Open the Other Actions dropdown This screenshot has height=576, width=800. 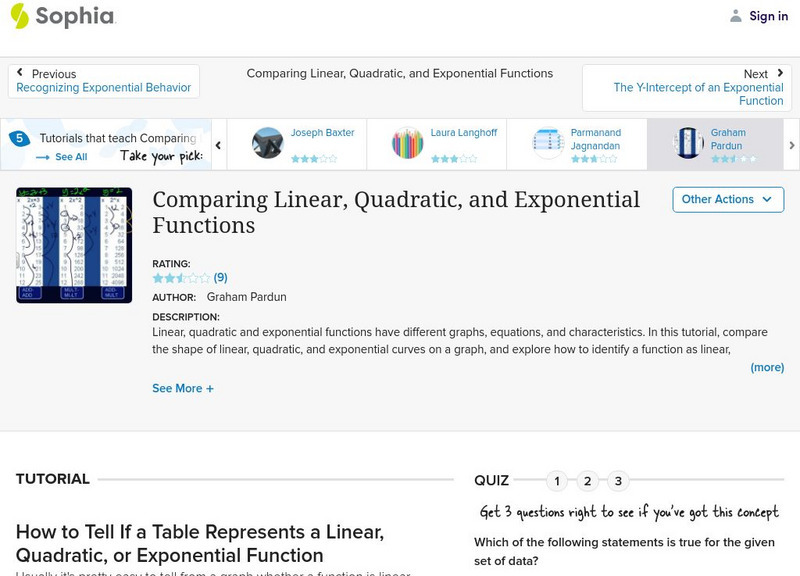[726, 199]
